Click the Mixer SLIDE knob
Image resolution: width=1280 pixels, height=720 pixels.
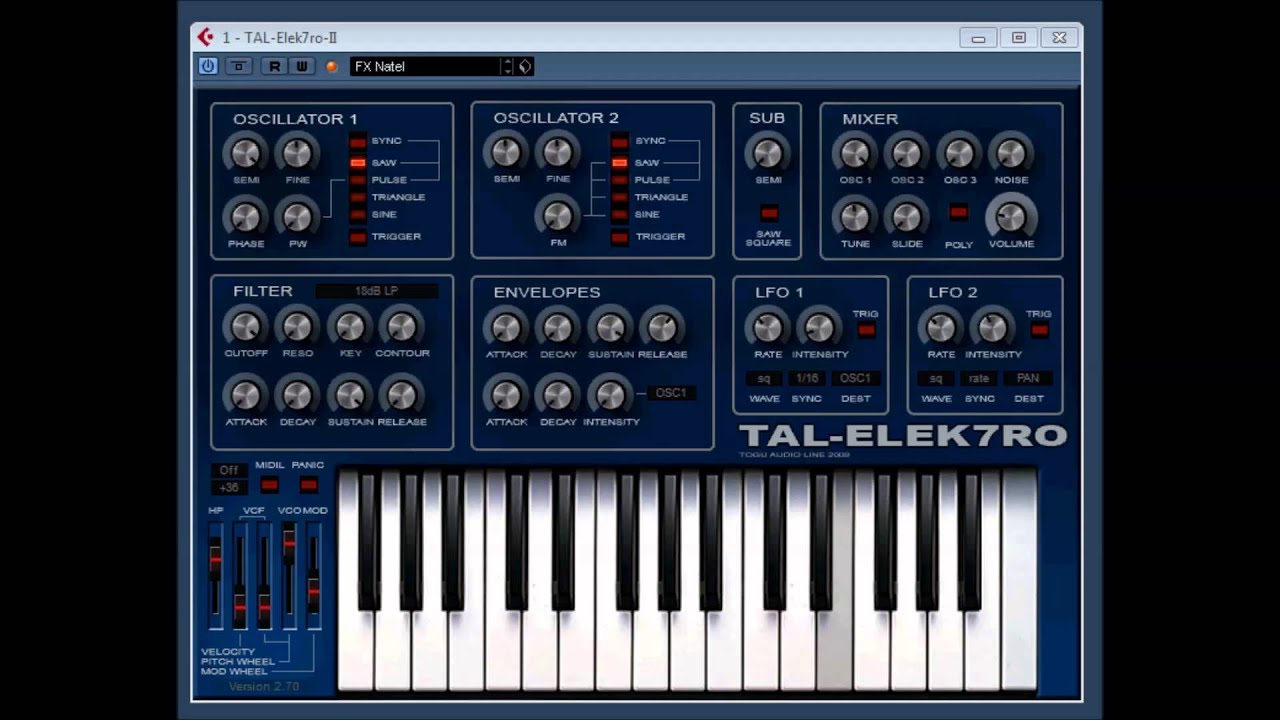906,217
